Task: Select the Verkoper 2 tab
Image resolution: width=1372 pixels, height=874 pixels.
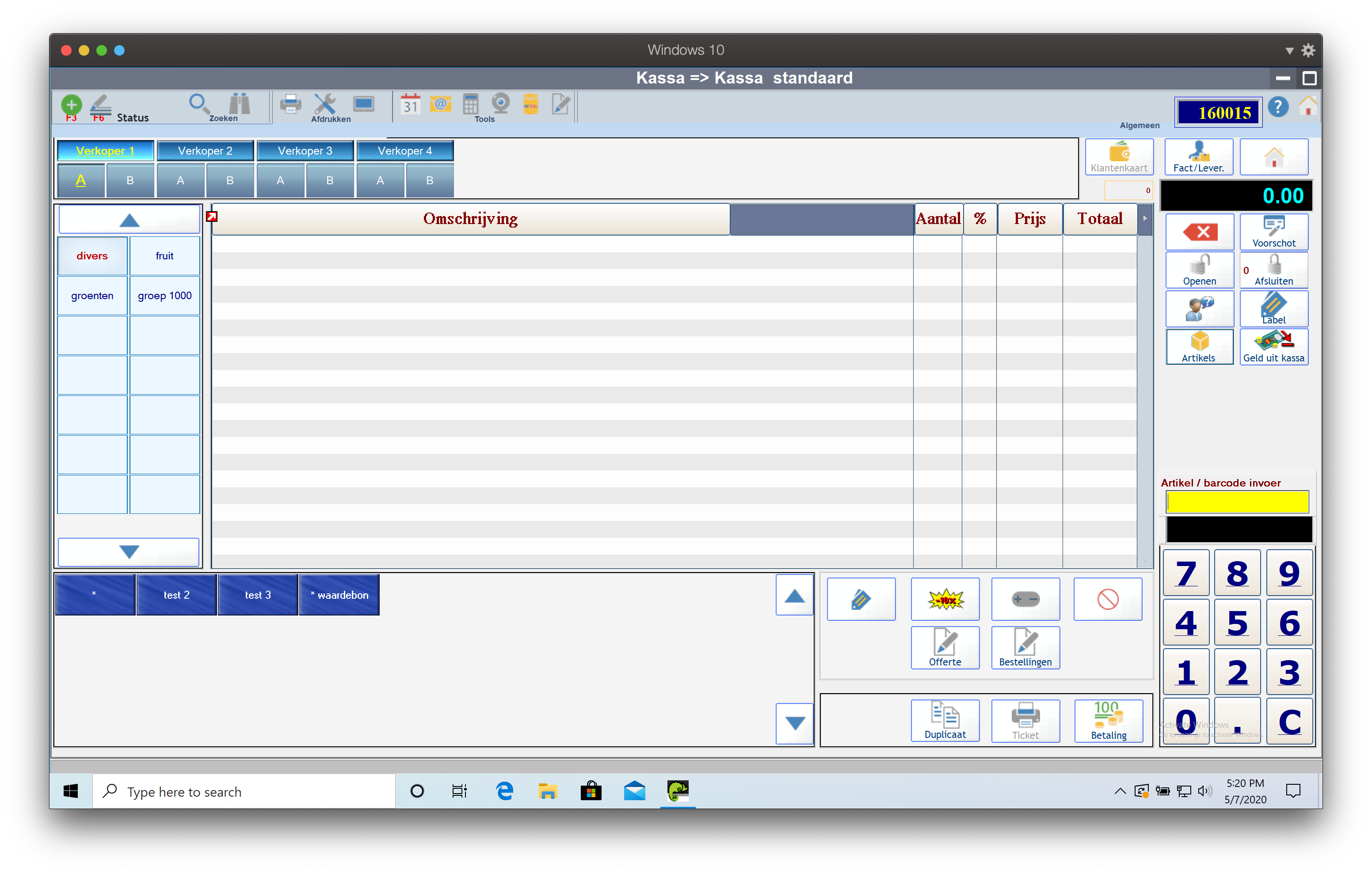Action: tap(205, 151)
